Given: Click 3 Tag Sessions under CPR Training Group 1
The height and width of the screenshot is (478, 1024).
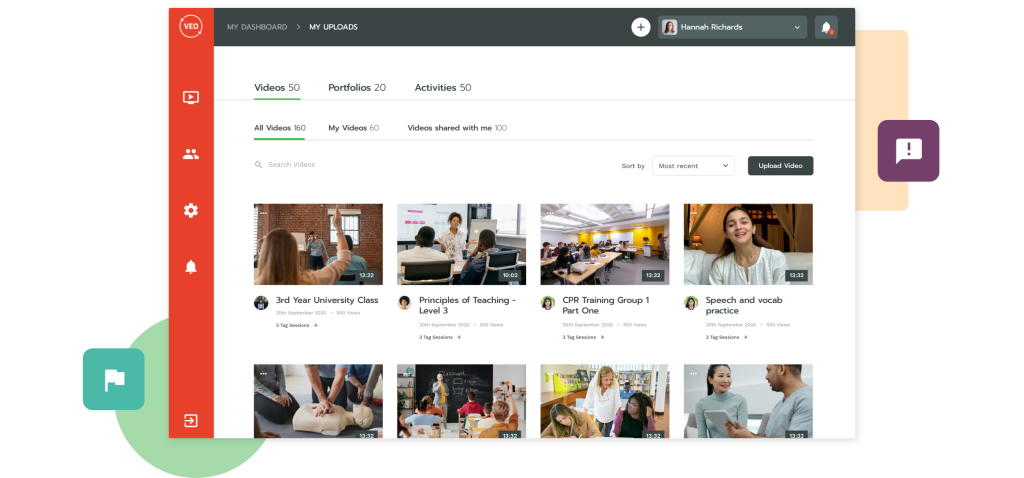Looking at the screenshot, I should pos(579,338).
